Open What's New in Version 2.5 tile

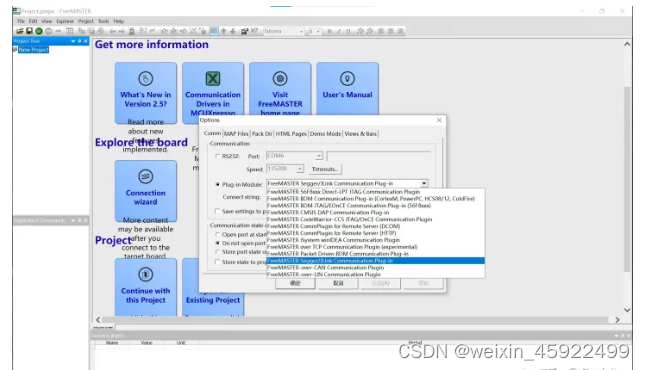pyautogui.click(x=146, y=93)
